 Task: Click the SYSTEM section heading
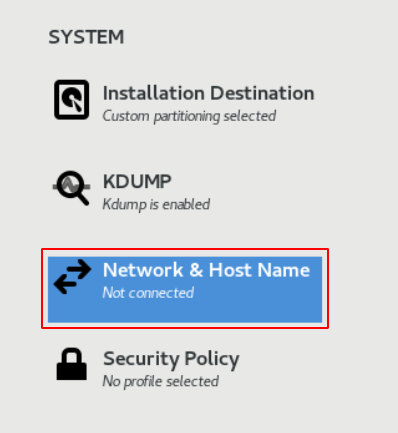tap(86, 37)
